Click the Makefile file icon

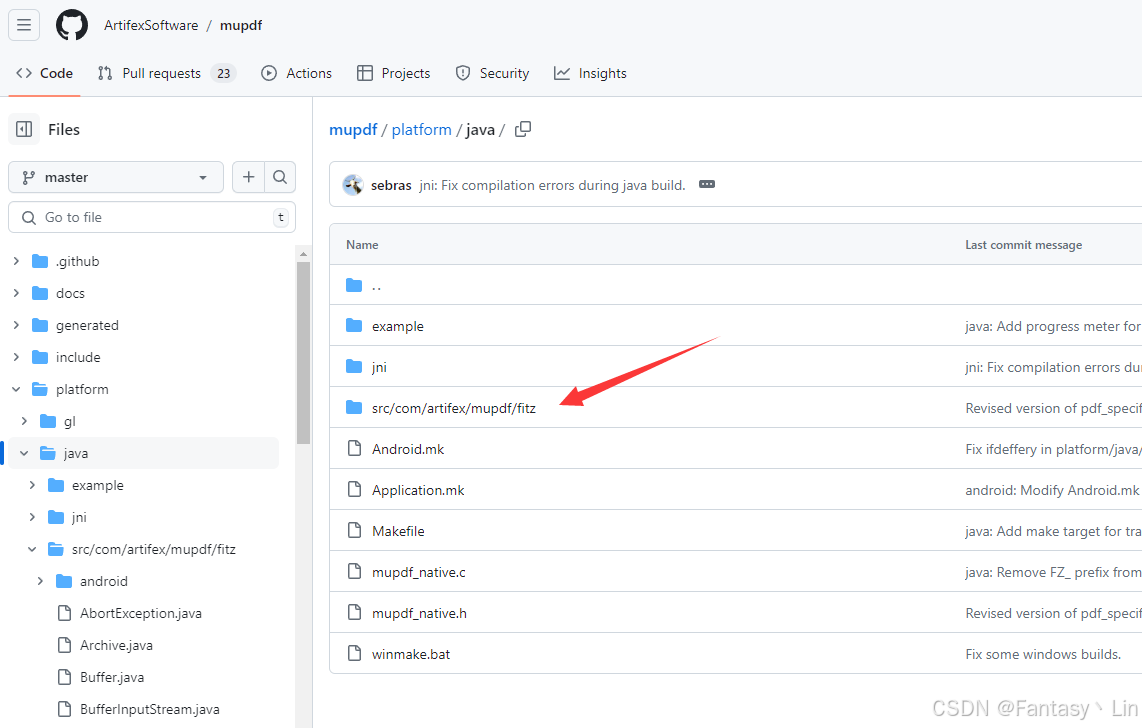354,530
